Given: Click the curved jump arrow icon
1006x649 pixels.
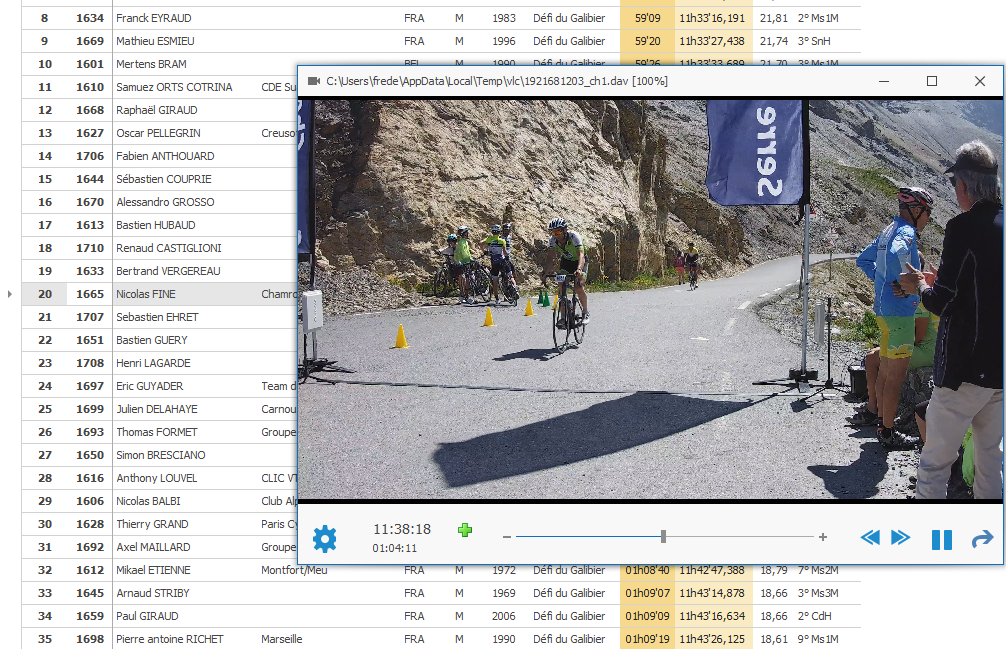Looking at the screenshot, I should 982,539.
